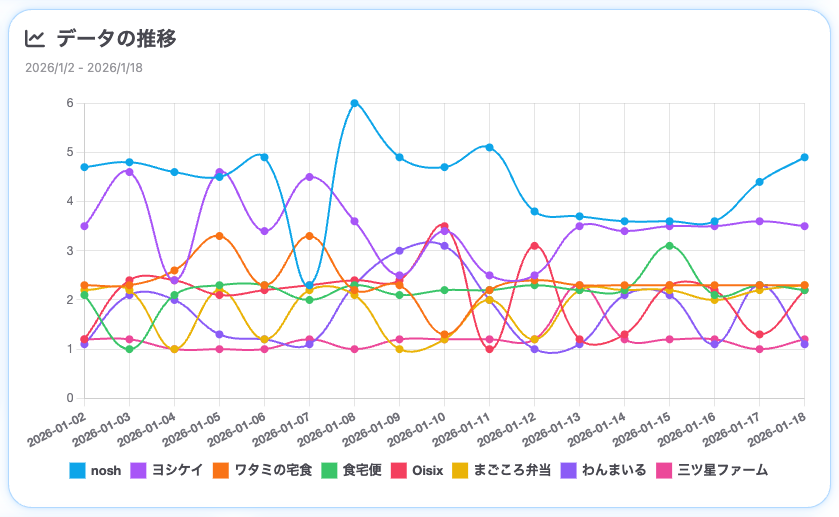Click the 食宅便 peak point on 2026-01-15
Image resolution: width=839 pixels, height=517 pixels.
pyautogui.click(x=670, y=246)
